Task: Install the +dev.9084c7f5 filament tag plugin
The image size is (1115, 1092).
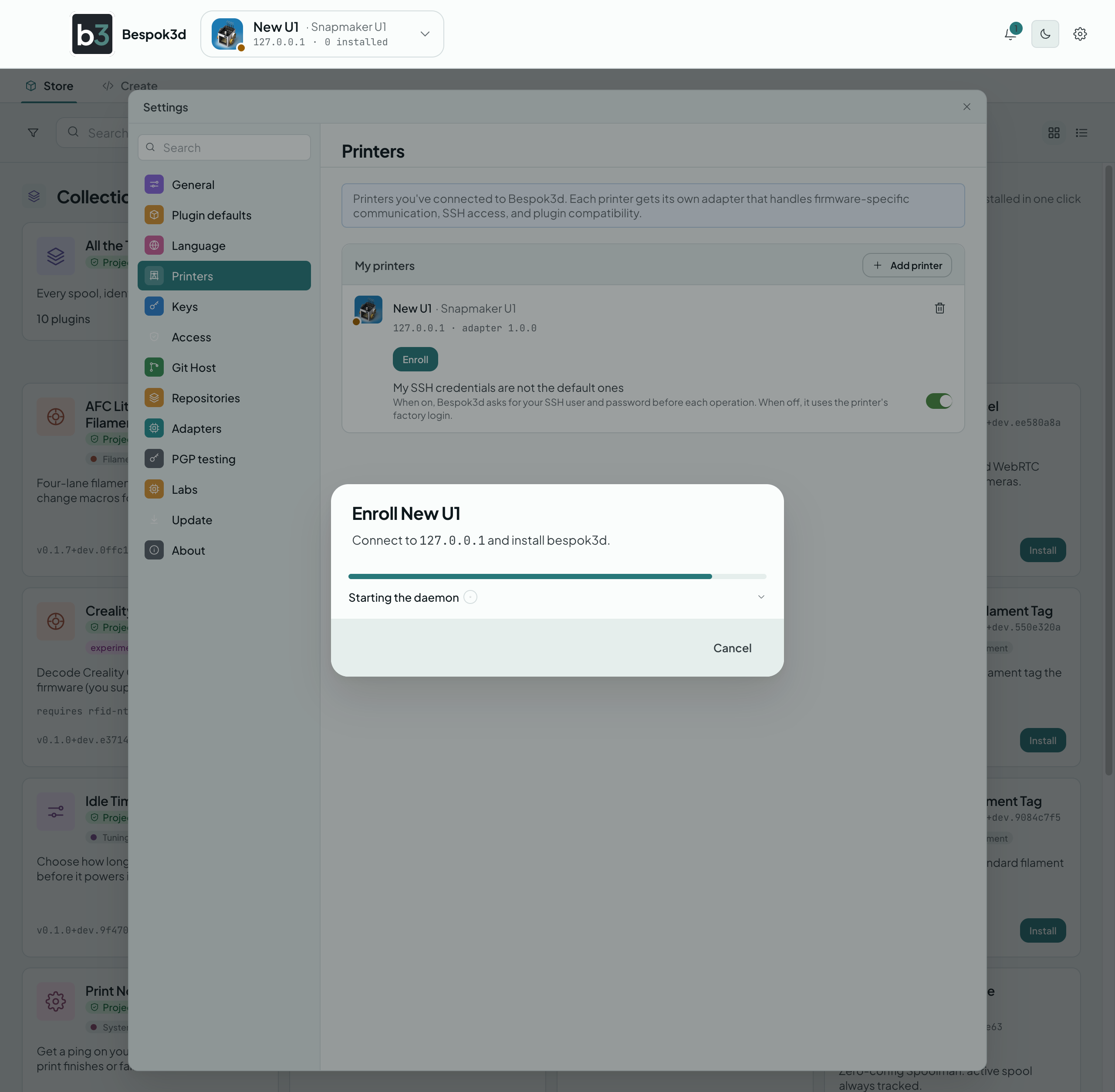Action: [1042, 931]
